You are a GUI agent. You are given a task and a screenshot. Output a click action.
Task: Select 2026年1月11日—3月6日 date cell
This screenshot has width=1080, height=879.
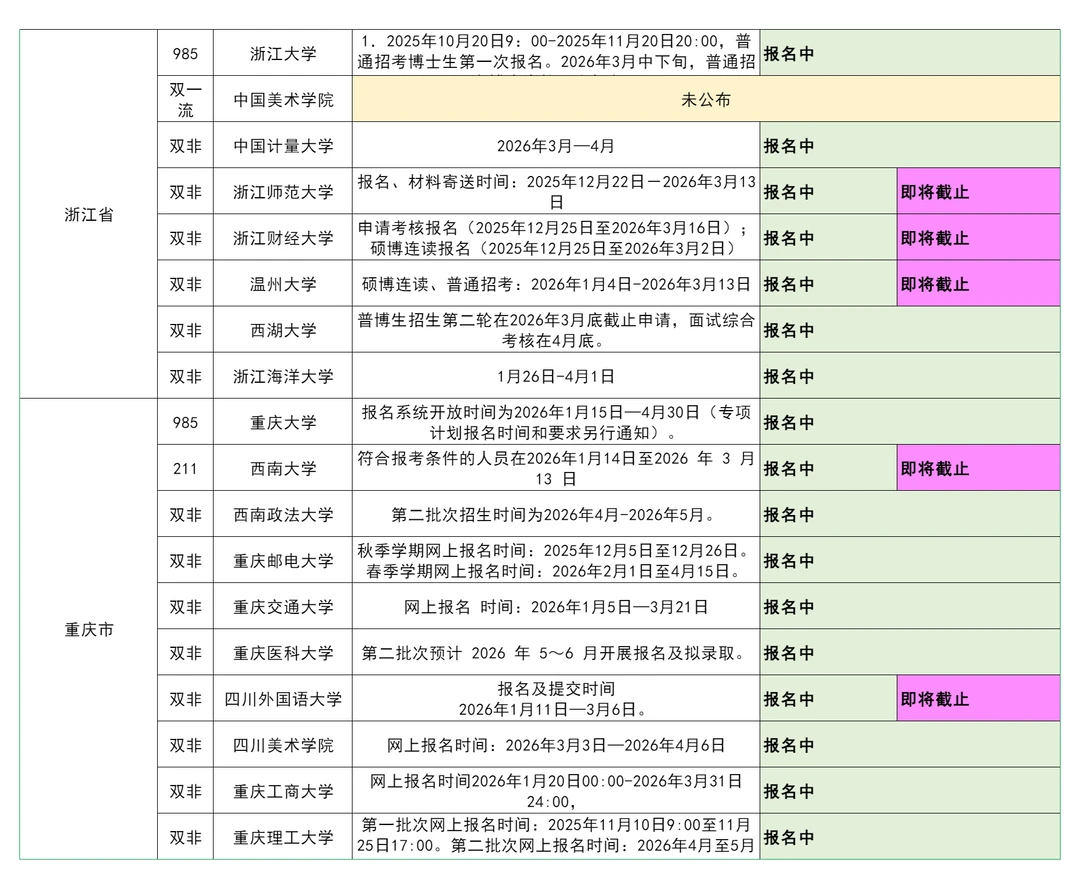coord(556,699)
